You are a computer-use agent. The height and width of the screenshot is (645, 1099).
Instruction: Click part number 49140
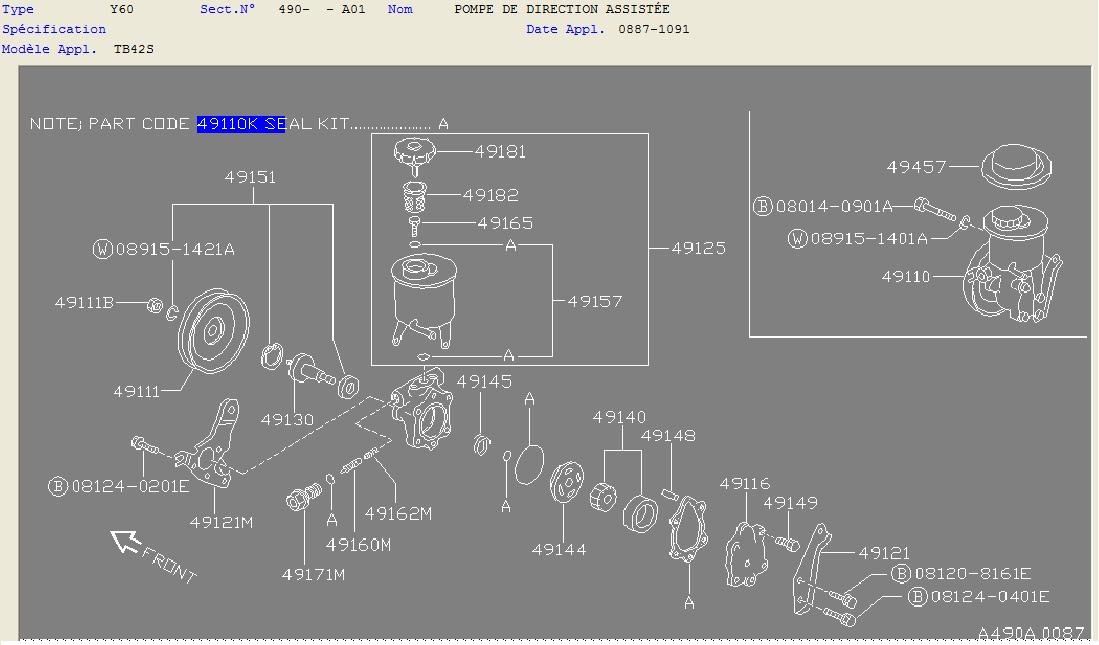click(619, 417)
